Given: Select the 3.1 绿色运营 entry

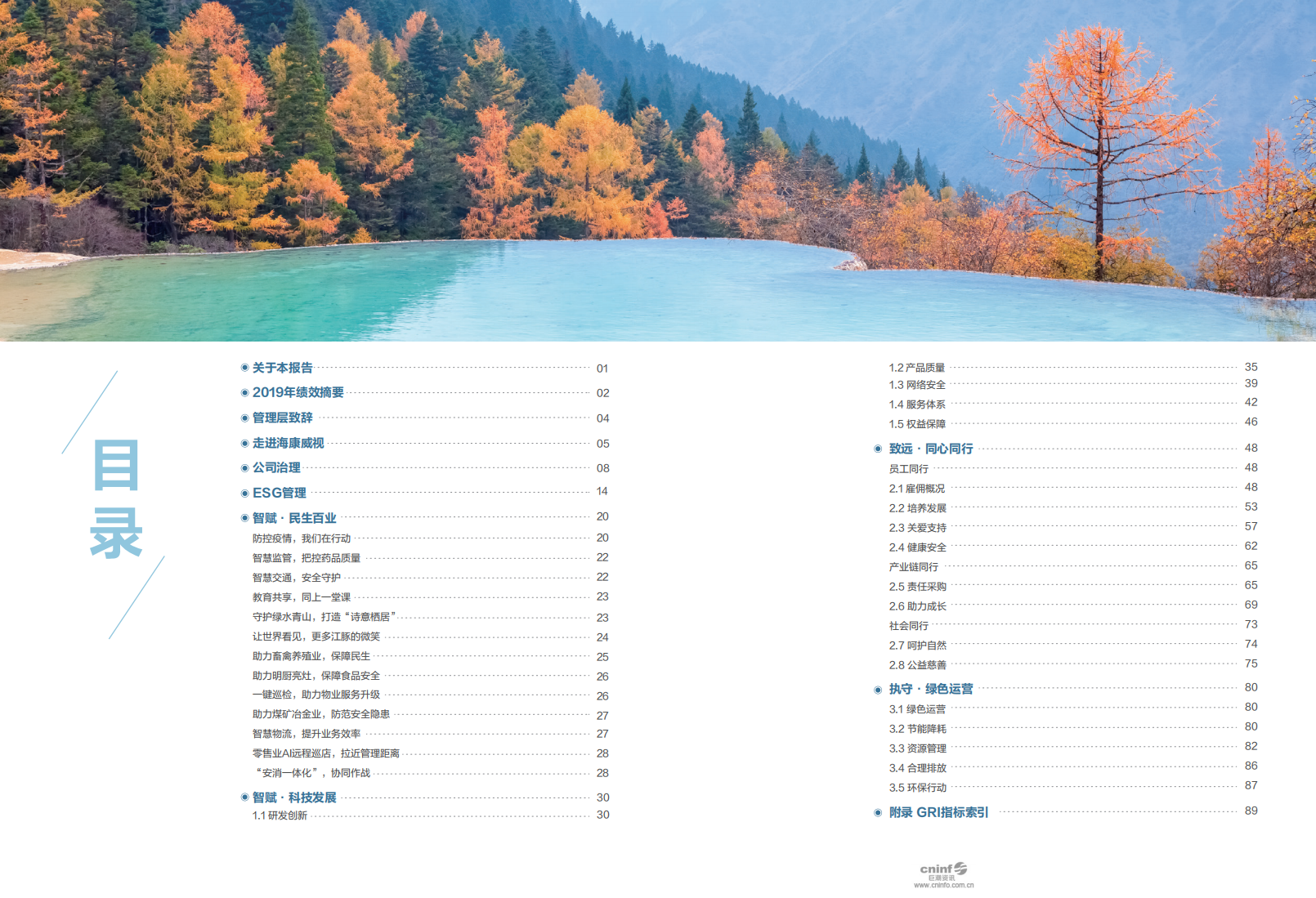Looking at the screenshot, I should pos(915,708).
